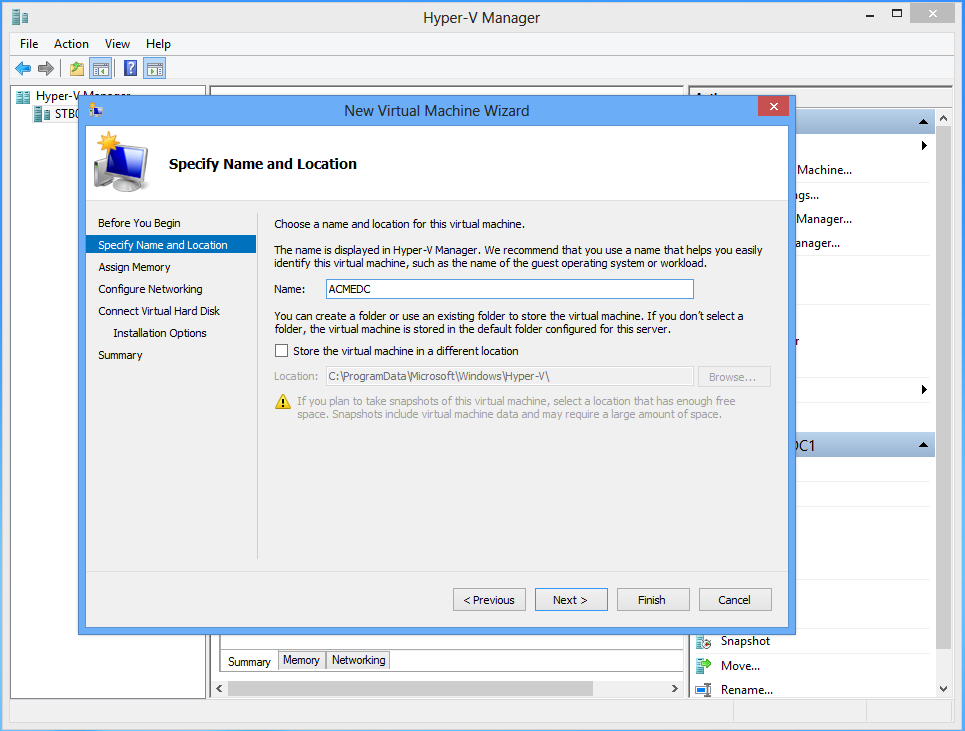The height and width of the screenshot is (731, 965).
Task: Click the Next button
Action: point(571,600)
